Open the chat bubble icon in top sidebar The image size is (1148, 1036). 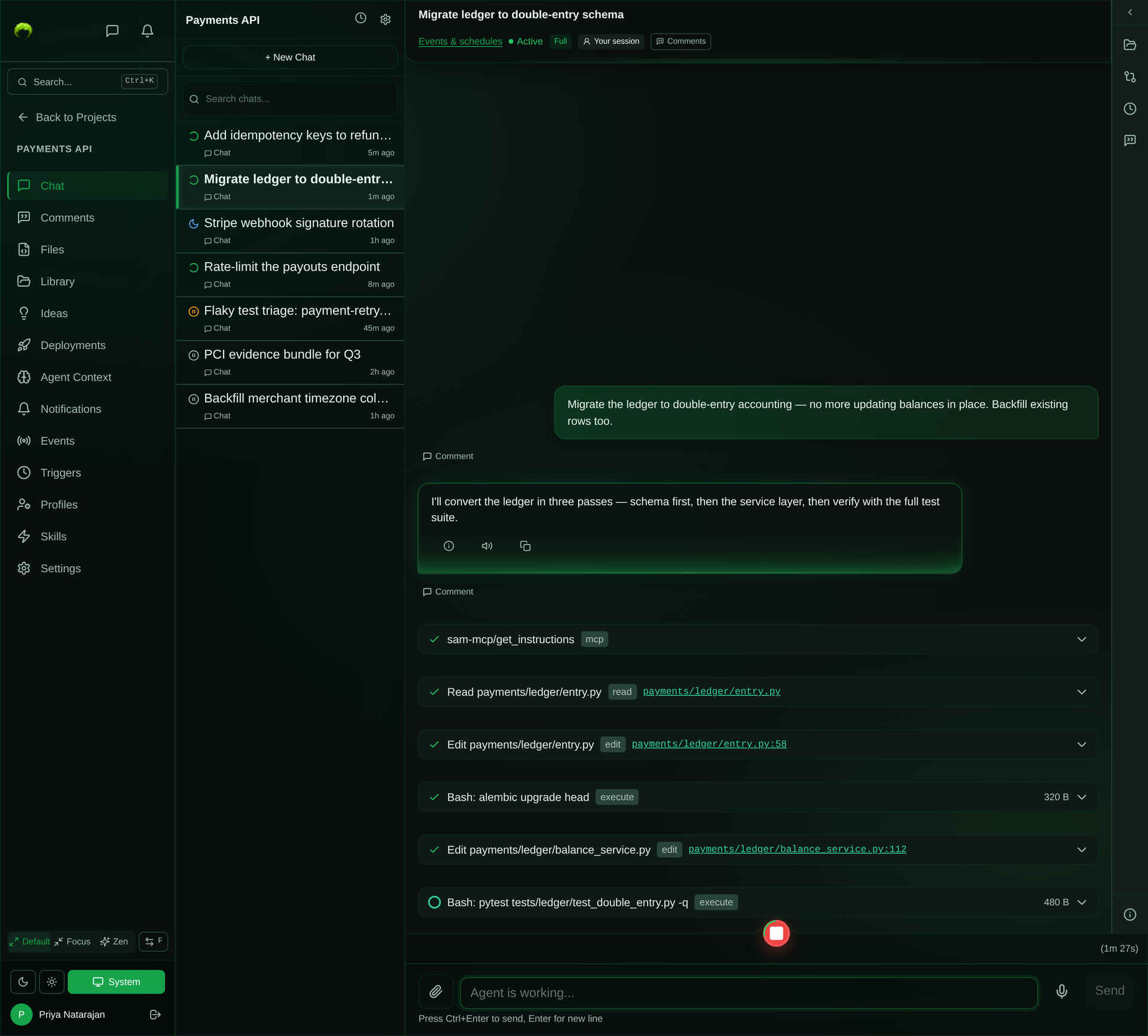coord(112,30)
